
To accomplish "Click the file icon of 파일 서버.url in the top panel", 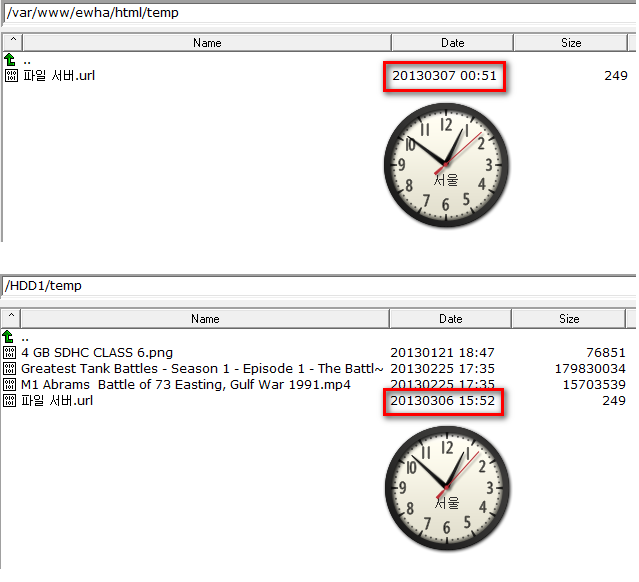I will tap(11, 75).
